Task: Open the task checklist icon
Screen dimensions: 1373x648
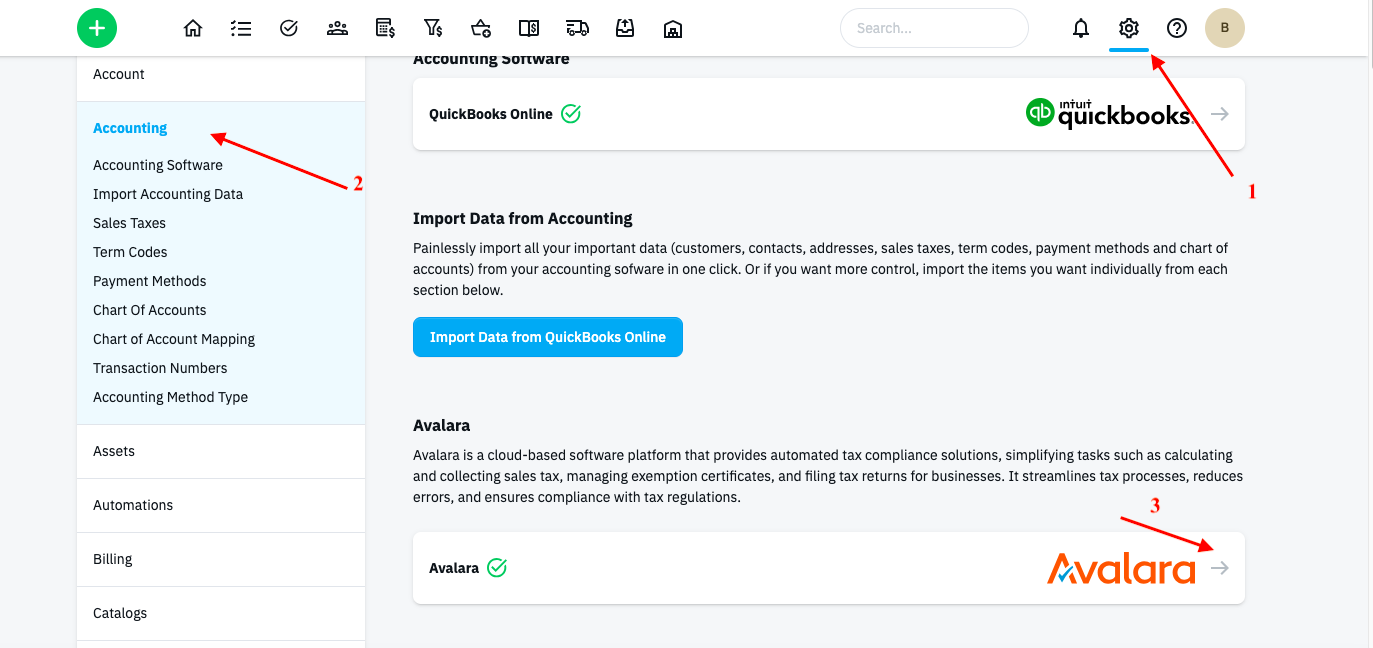Action: 241,28
